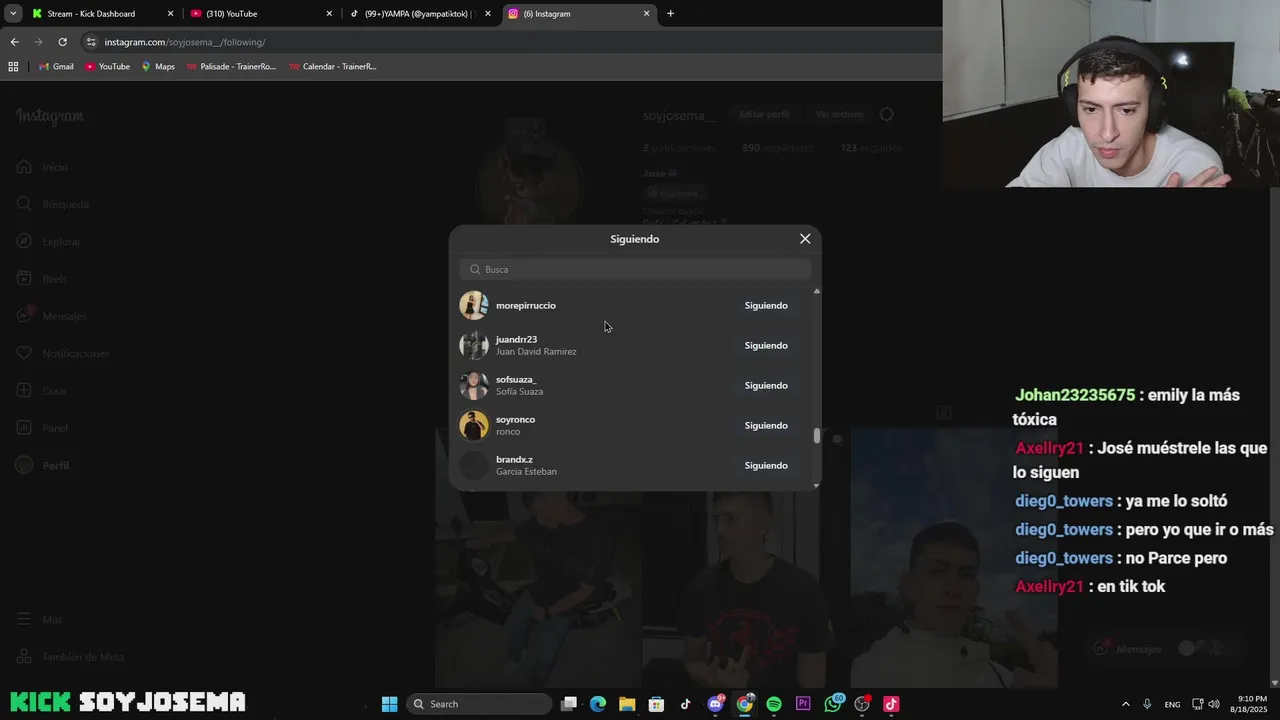Screen dimensions: 1280x720
Task: Open Spotify from the taskbar
Action: [x=774, y=704]
